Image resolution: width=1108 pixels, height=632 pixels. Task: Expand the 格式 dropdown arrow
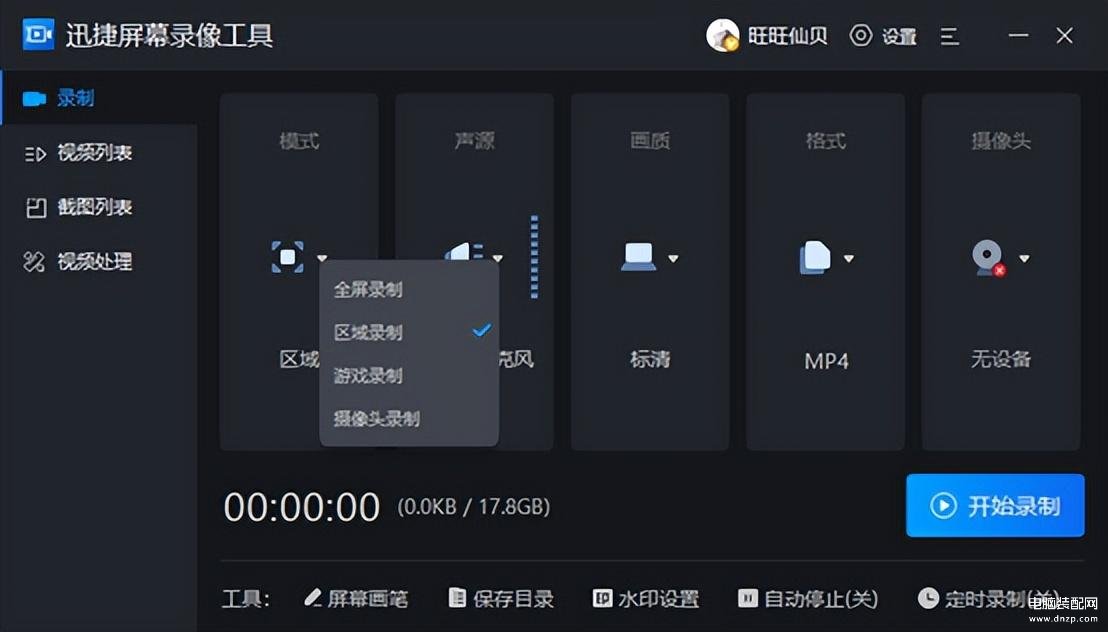[x=849, y=259]
